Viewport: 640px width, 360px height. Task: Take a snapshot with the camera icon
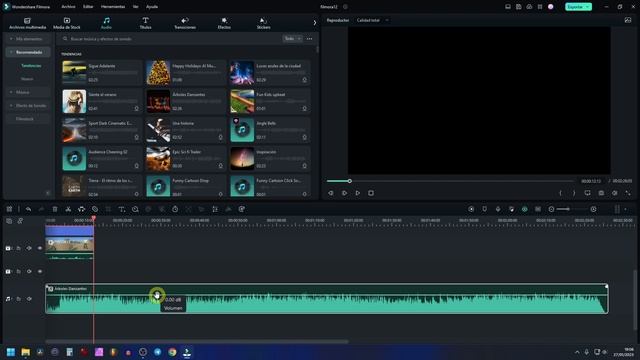click(601, 193)
